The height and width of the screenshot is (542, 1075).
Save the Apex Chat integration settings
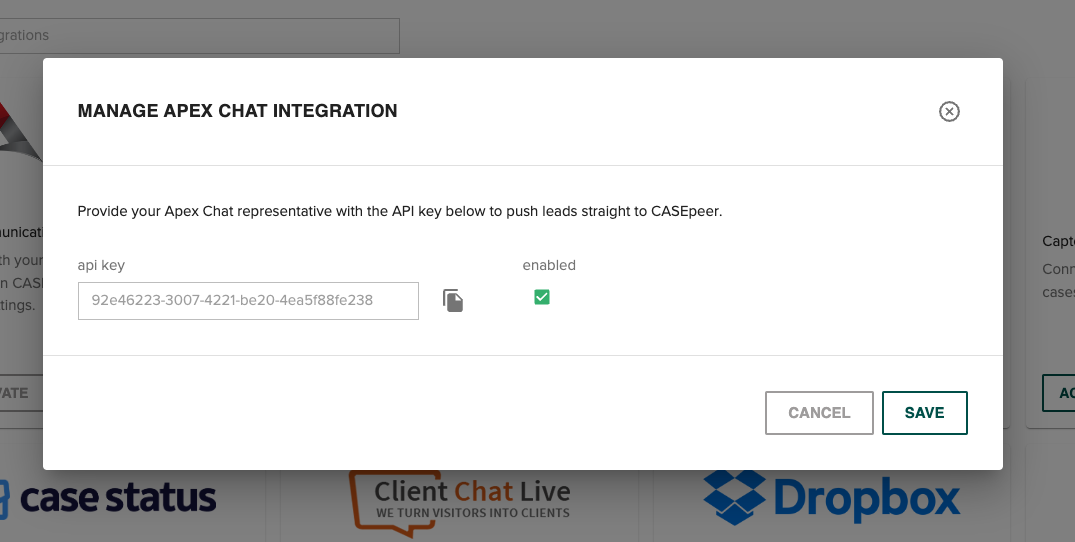coord(924,412)
